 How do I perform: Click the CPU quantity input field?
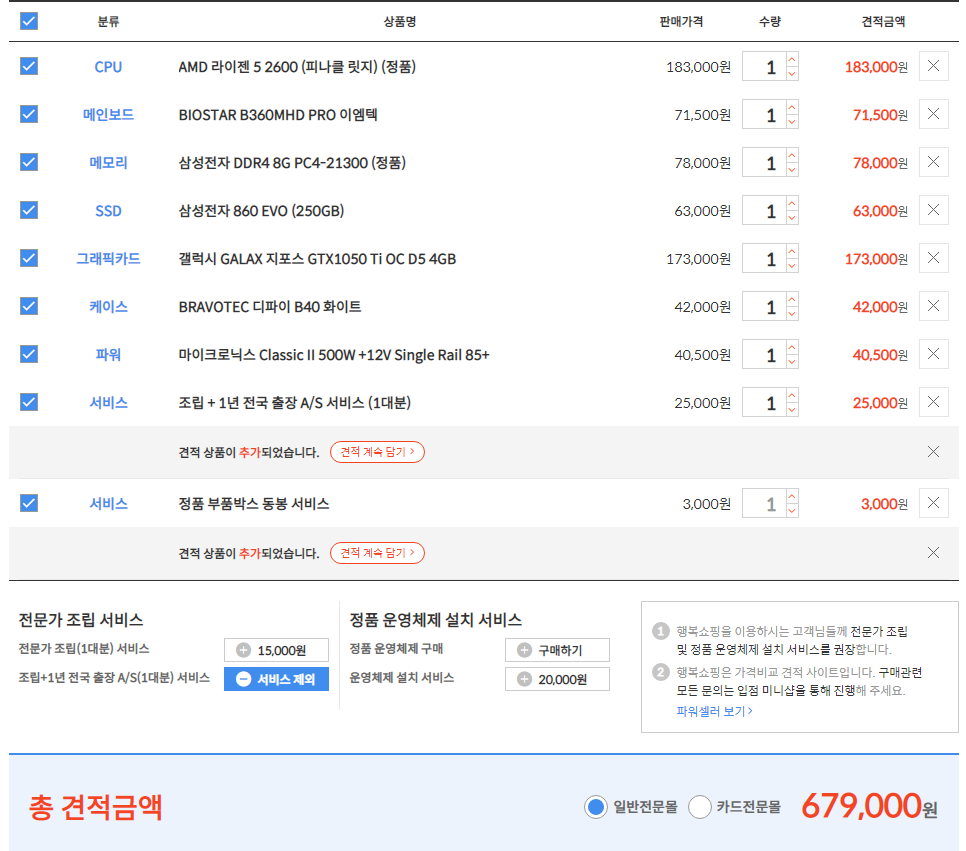[x=765, y=67]
